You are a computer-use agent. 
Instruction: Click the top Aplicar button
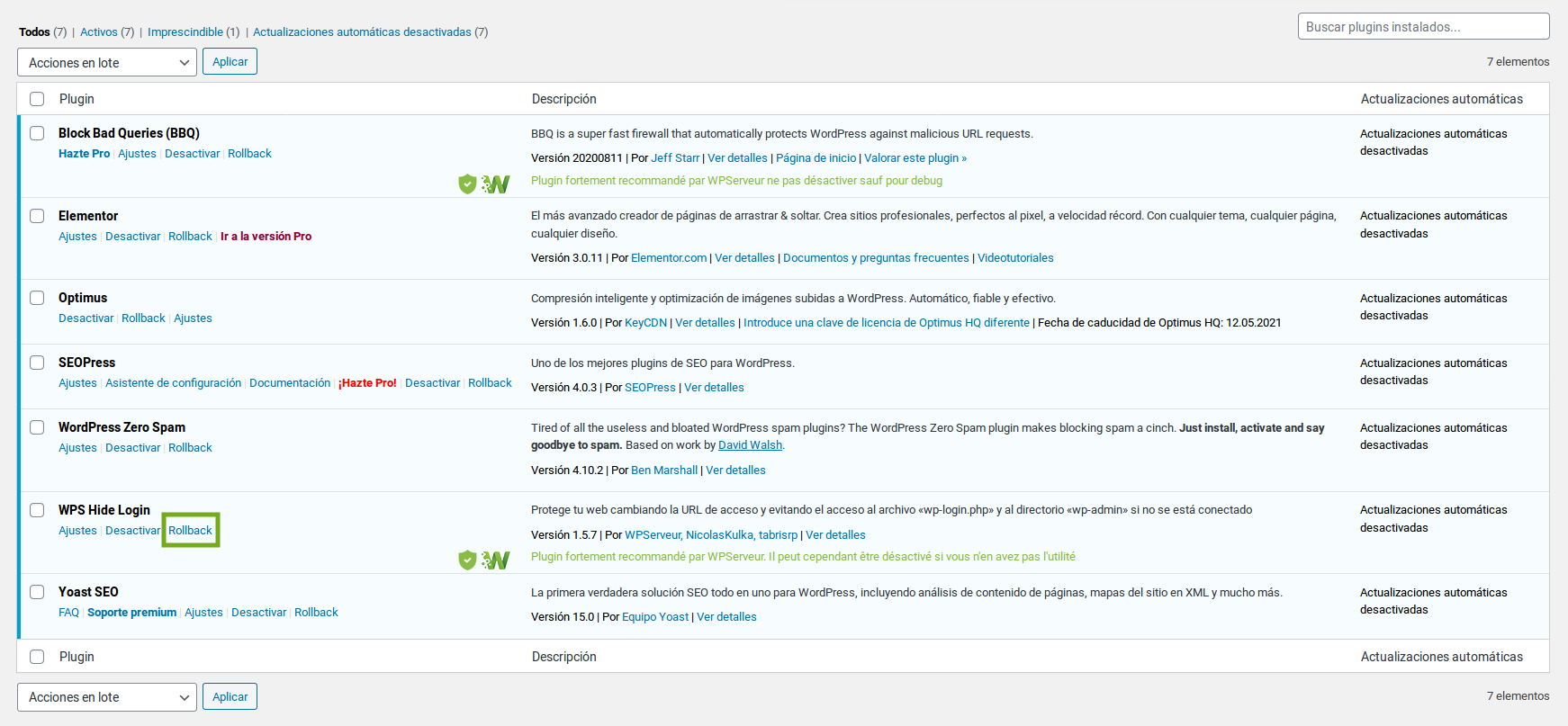pyautogui.click(x=230, y=62)
